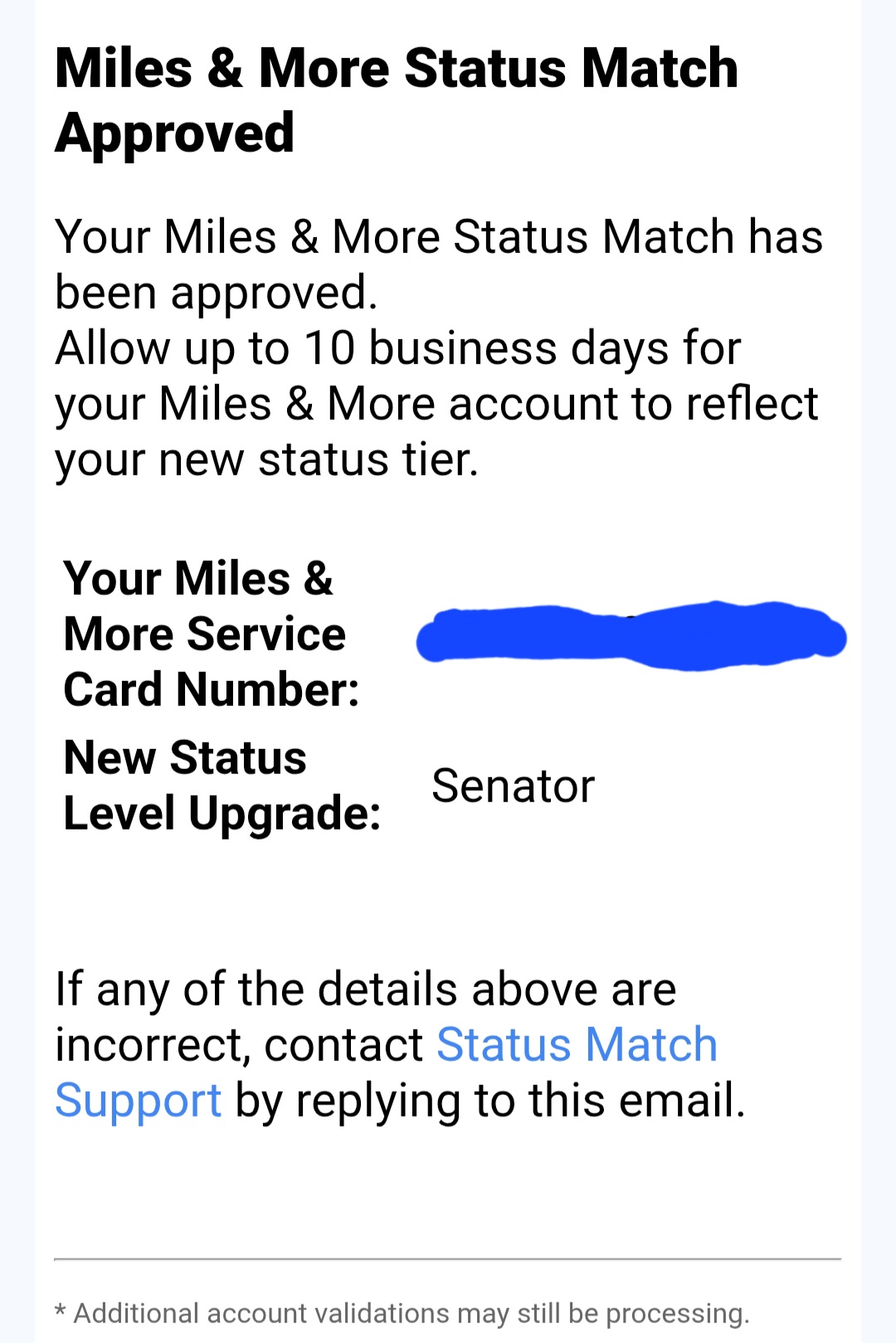Screen dimensions: 896x1343
Task: Select the line your new status tier
Action: click(266, 460)
